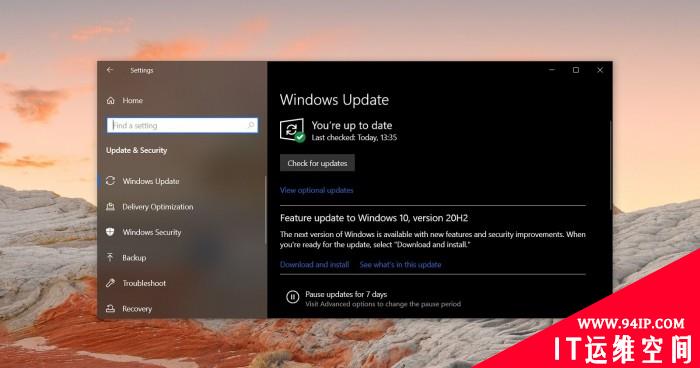
Task: Open the Delivery Optimization icon
Action: [110, 207]
